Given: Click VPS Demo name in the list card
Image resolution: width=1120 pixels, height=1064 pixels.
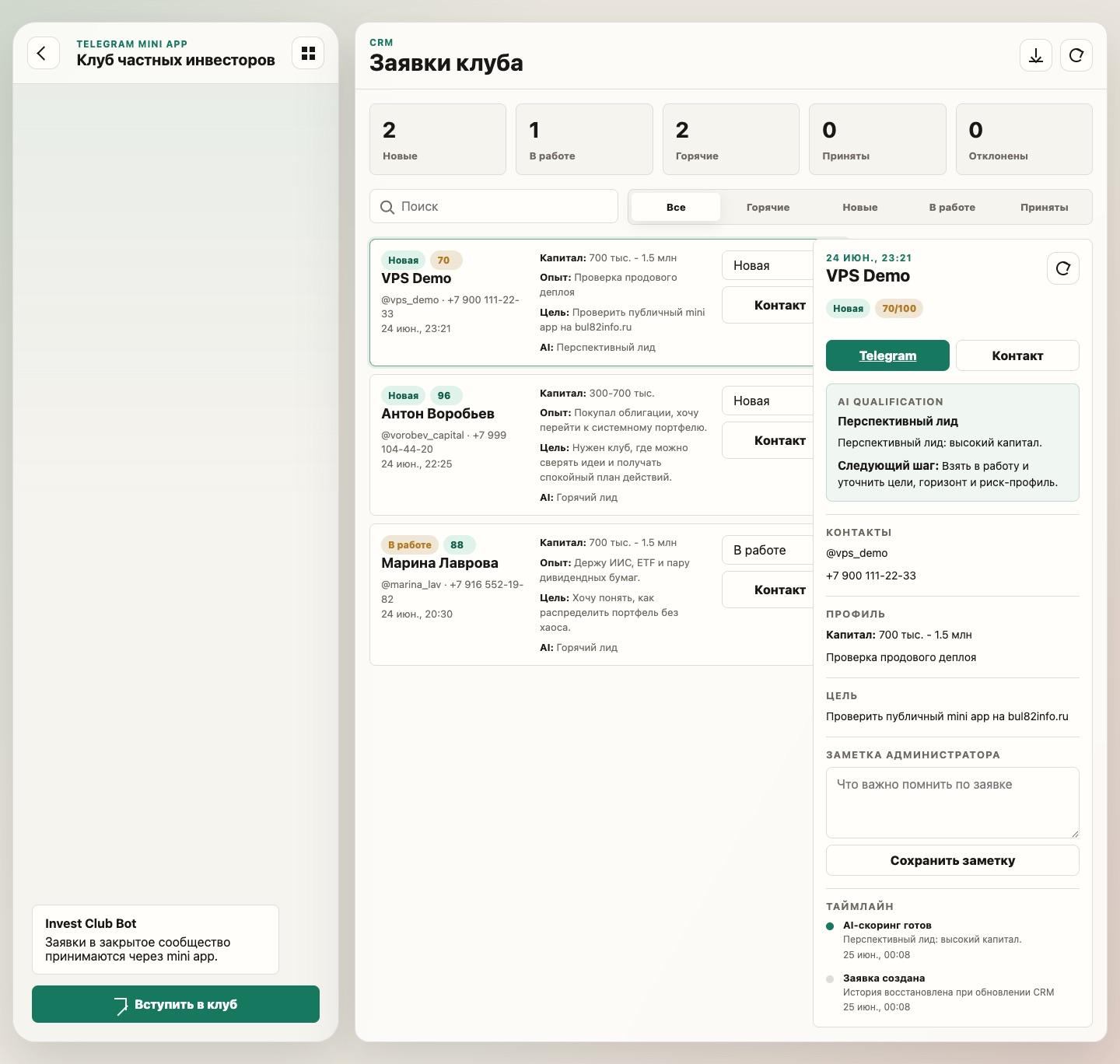Looking at the screenshot, I should click(416, 278).
